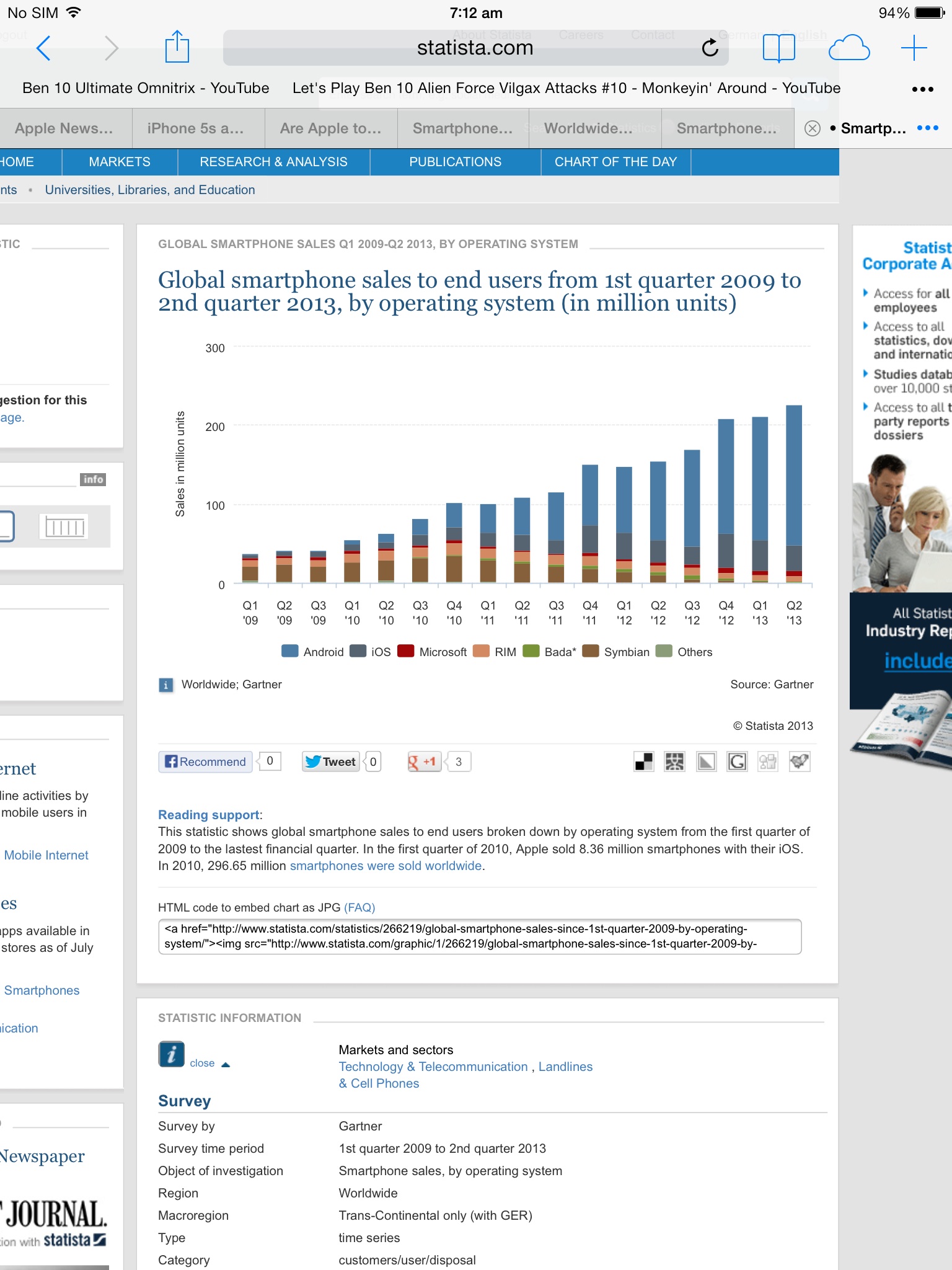Image resolution: width=952 pixels, height=1270 pixels.
Task: Collapse Statistic Information via close arrow
Action: (210, 1063)
